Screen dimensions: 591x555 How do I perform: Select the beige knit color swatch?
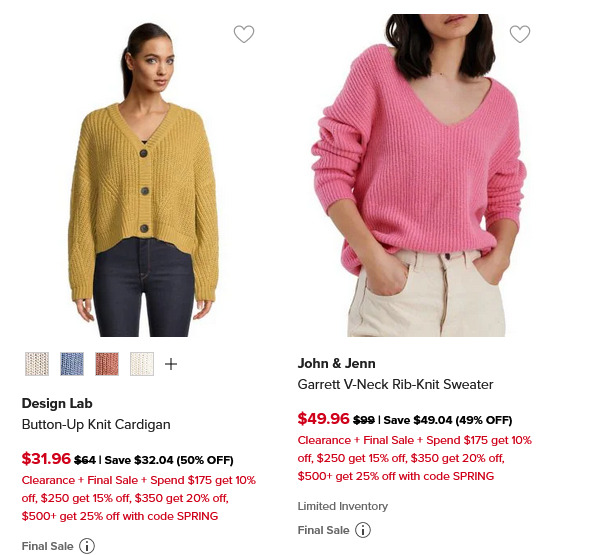pos(37,364)
